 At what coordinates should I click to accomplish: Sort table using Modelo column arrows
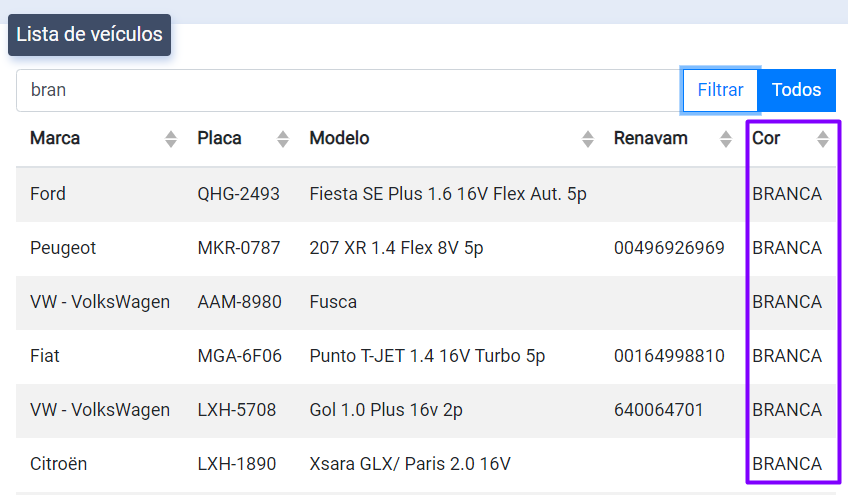(588, 139)
